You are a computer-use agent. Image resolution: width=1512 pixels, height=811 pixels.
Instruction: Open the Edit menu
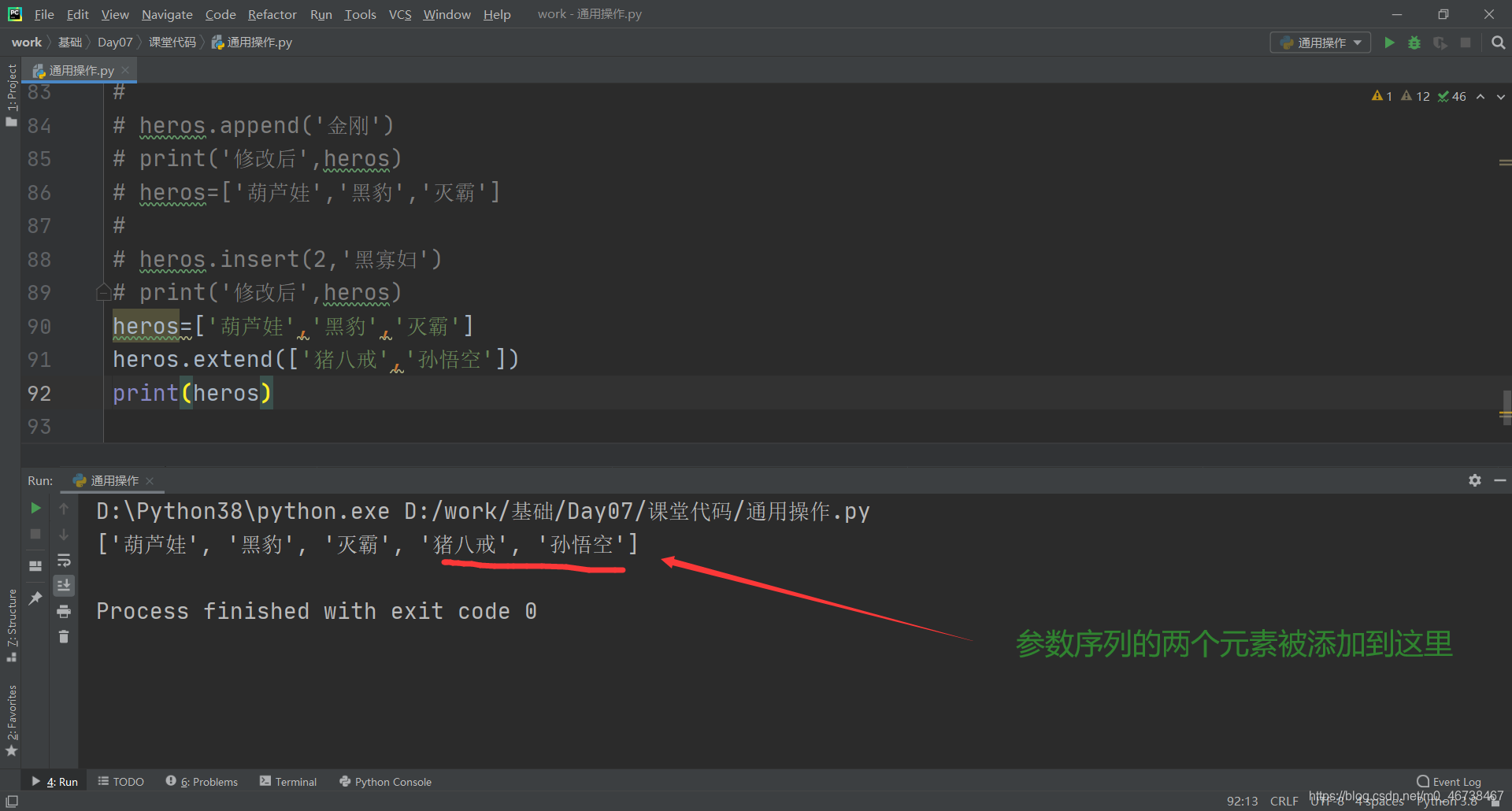coord(78,14)
